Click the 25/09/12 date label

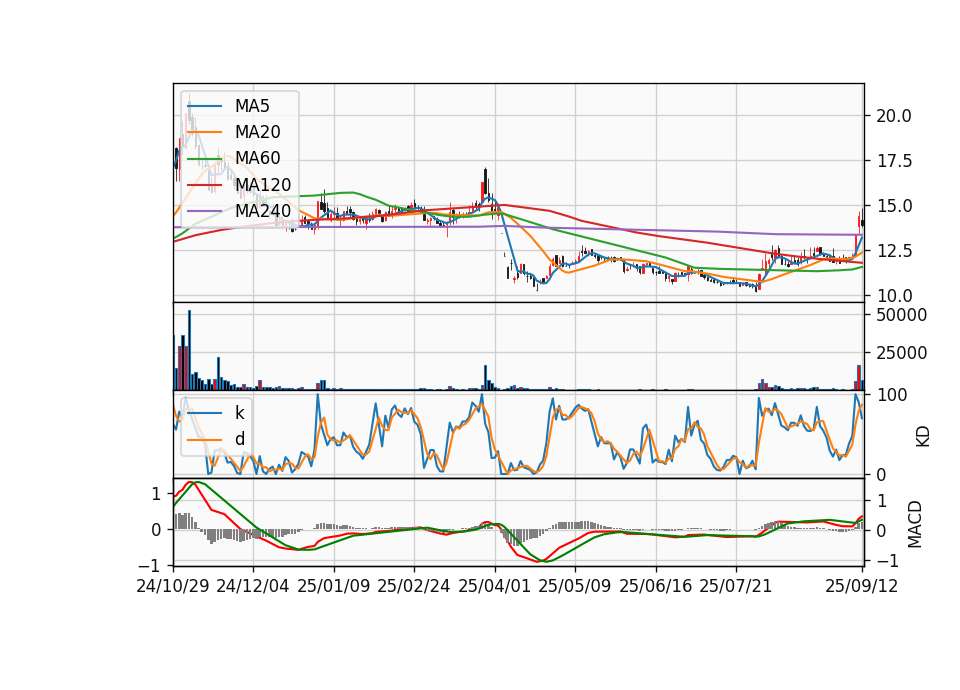862,587
